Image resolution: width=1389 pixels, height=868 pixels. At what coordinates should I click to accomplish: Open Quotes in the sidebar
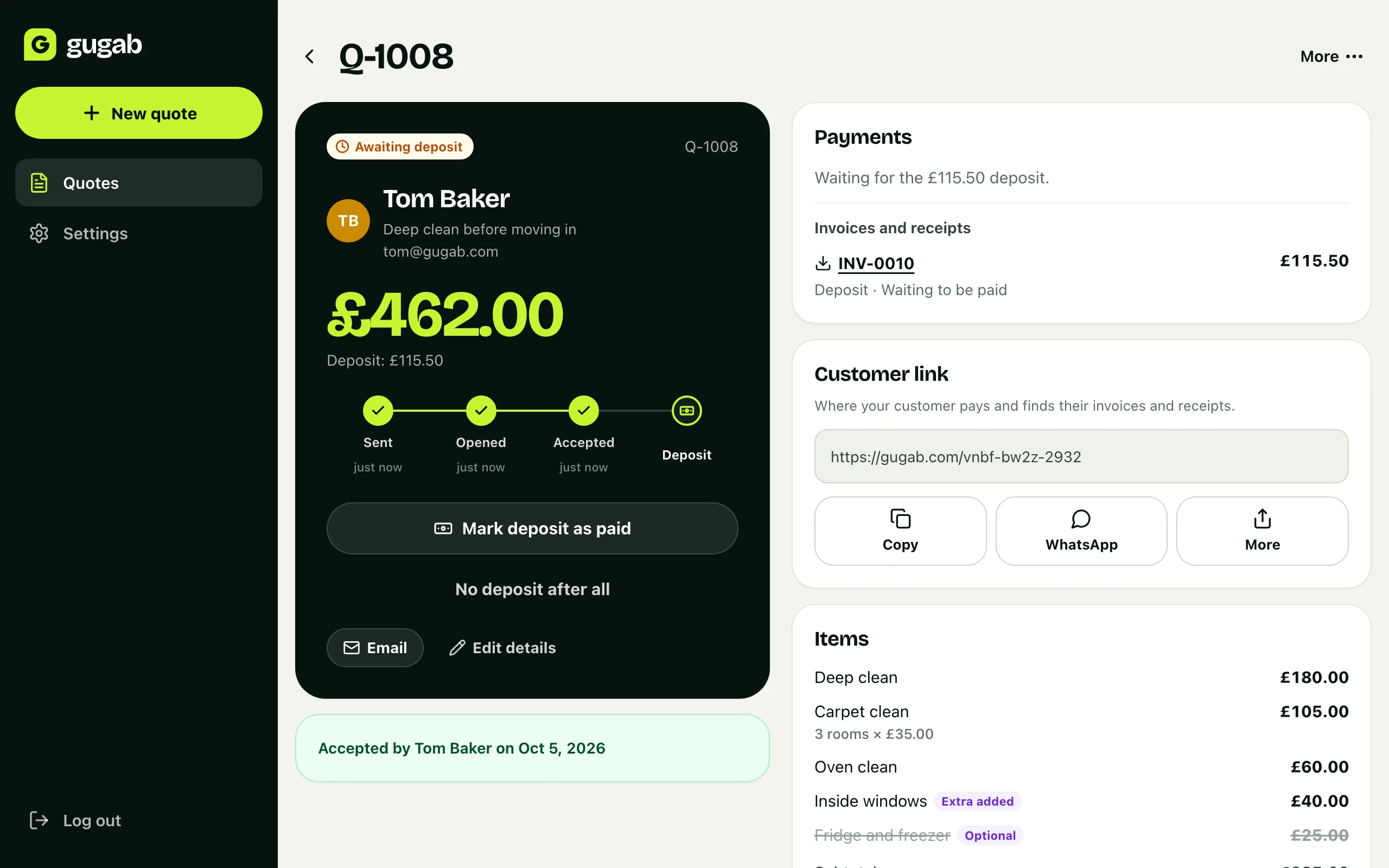[139, 183]
